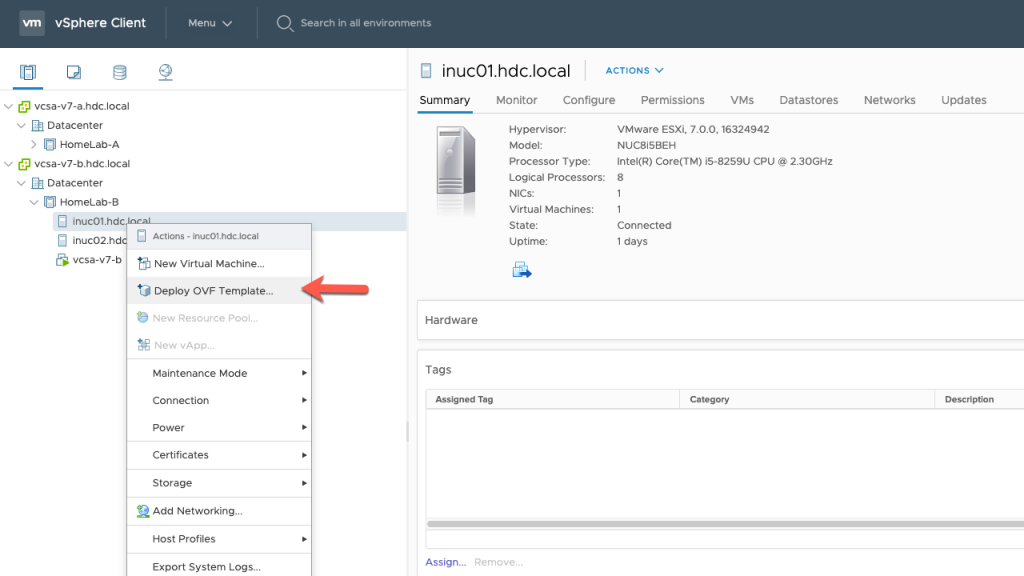Collapse the HomeLab-B cluster node

click(34, 202)
